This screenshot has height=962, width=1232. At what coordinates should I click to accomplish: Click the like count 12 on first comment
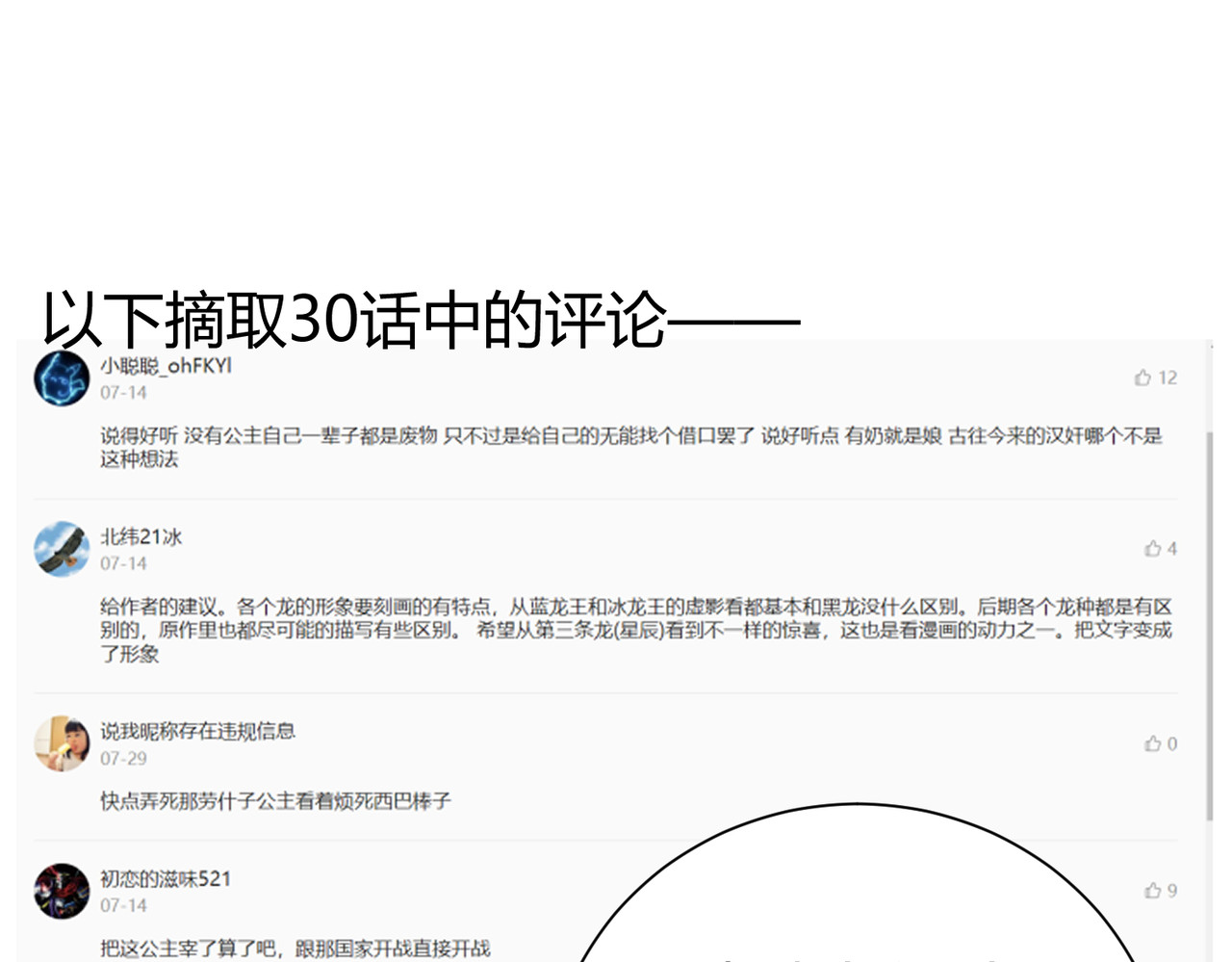(x=1168, y=377)
